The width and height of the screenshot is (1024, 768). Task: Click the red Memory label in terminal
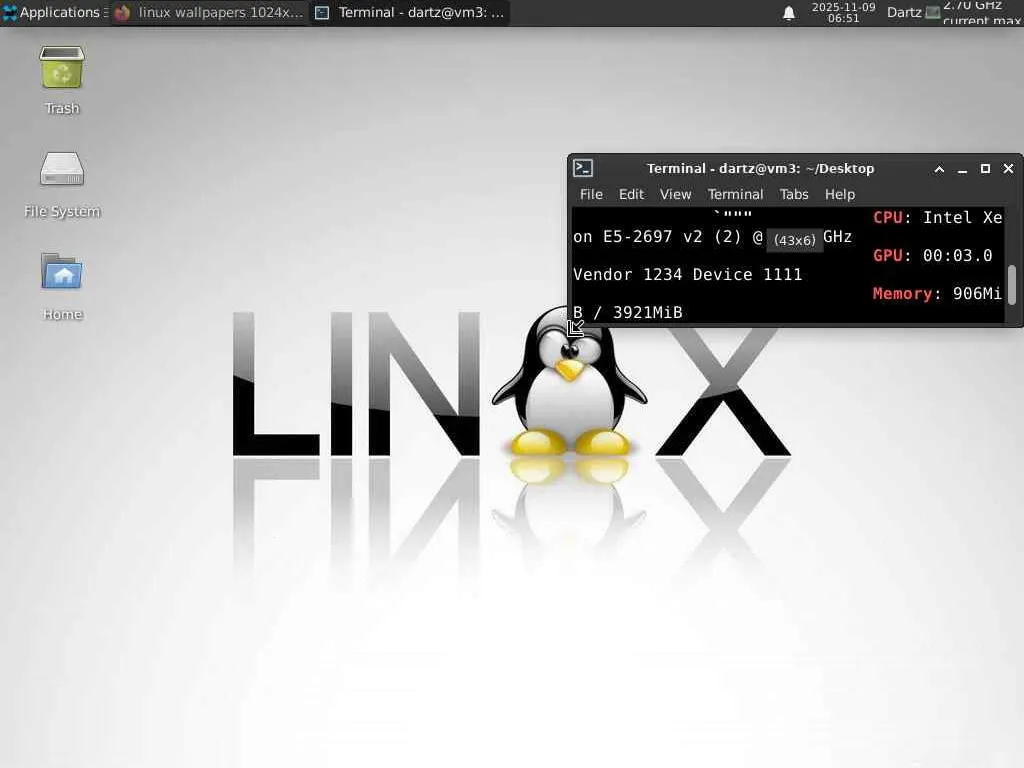click(x=902, y=294)
